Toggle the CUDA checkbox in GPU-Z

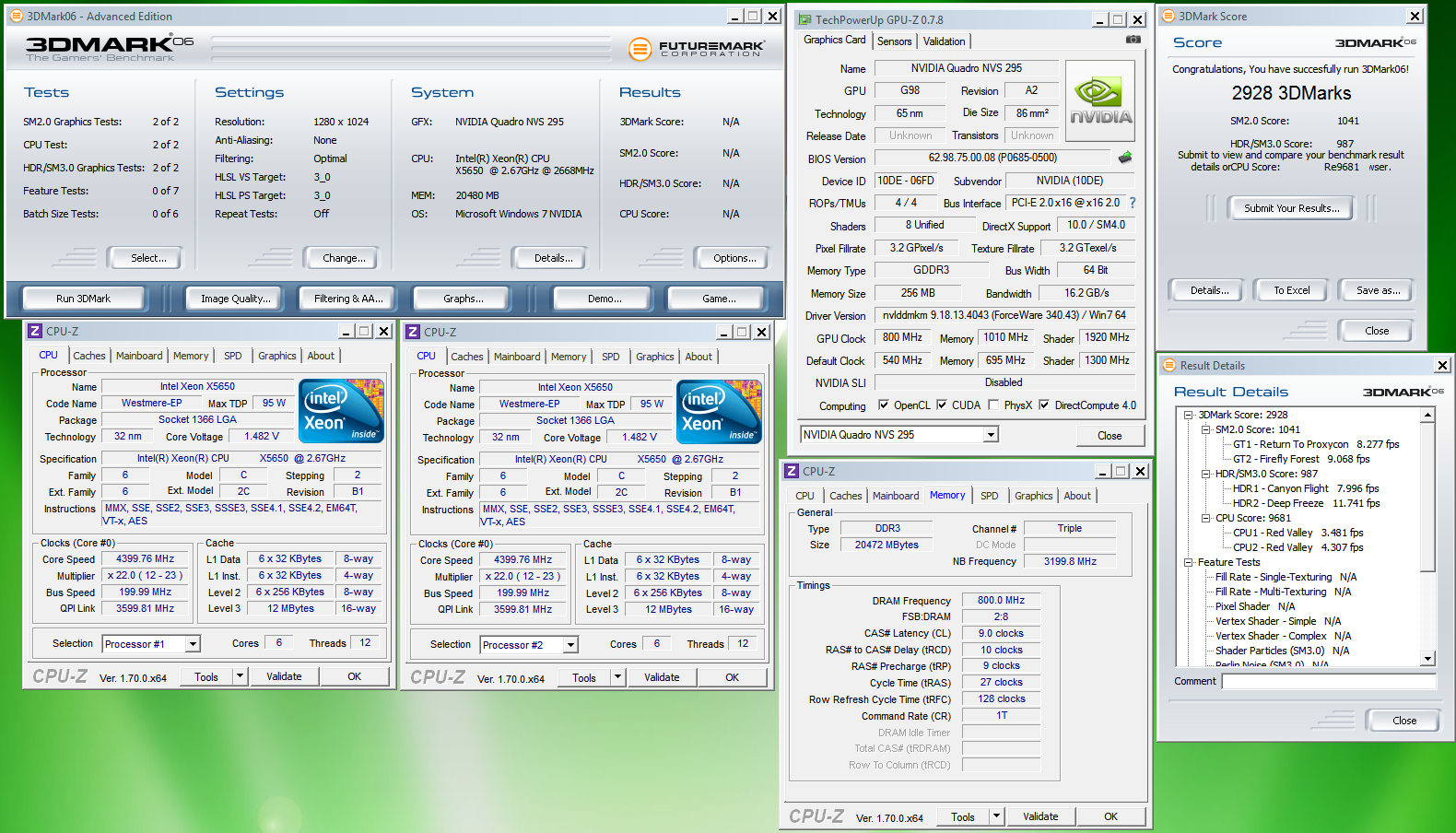click(942, 405)
